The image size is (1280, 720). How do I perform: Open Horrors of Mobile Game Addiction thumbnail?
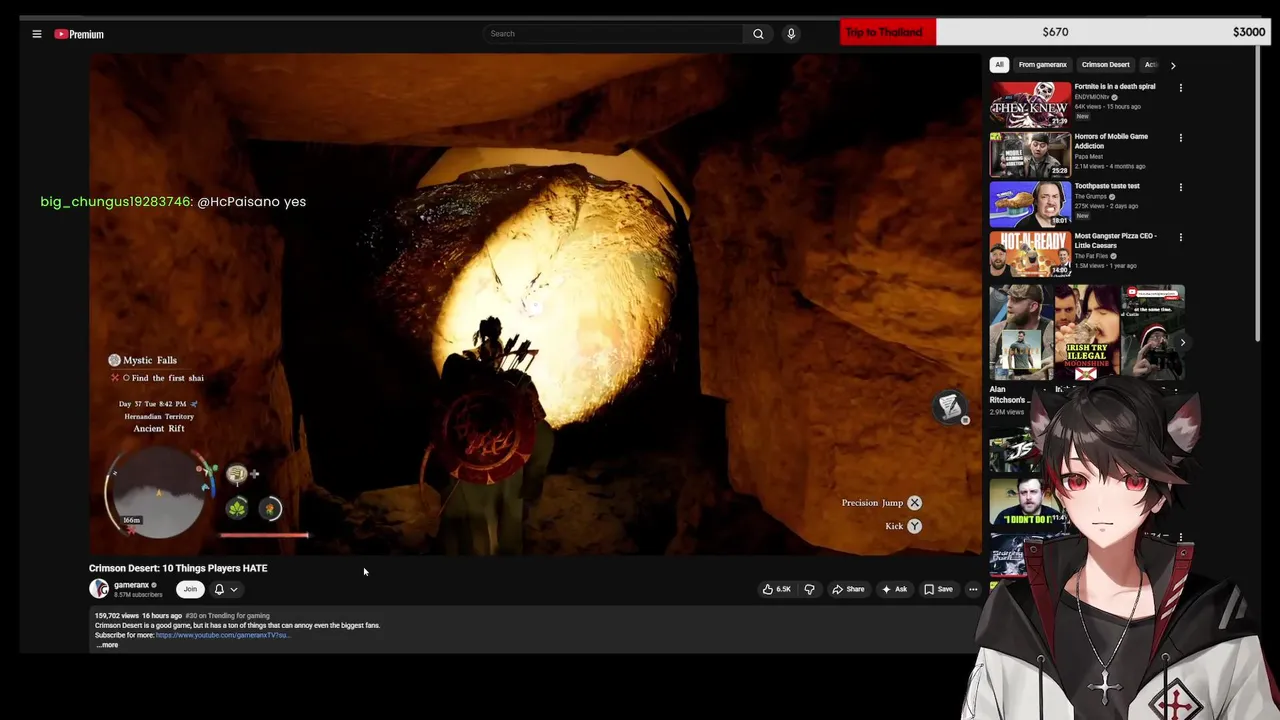click(x=1030, y=154)
